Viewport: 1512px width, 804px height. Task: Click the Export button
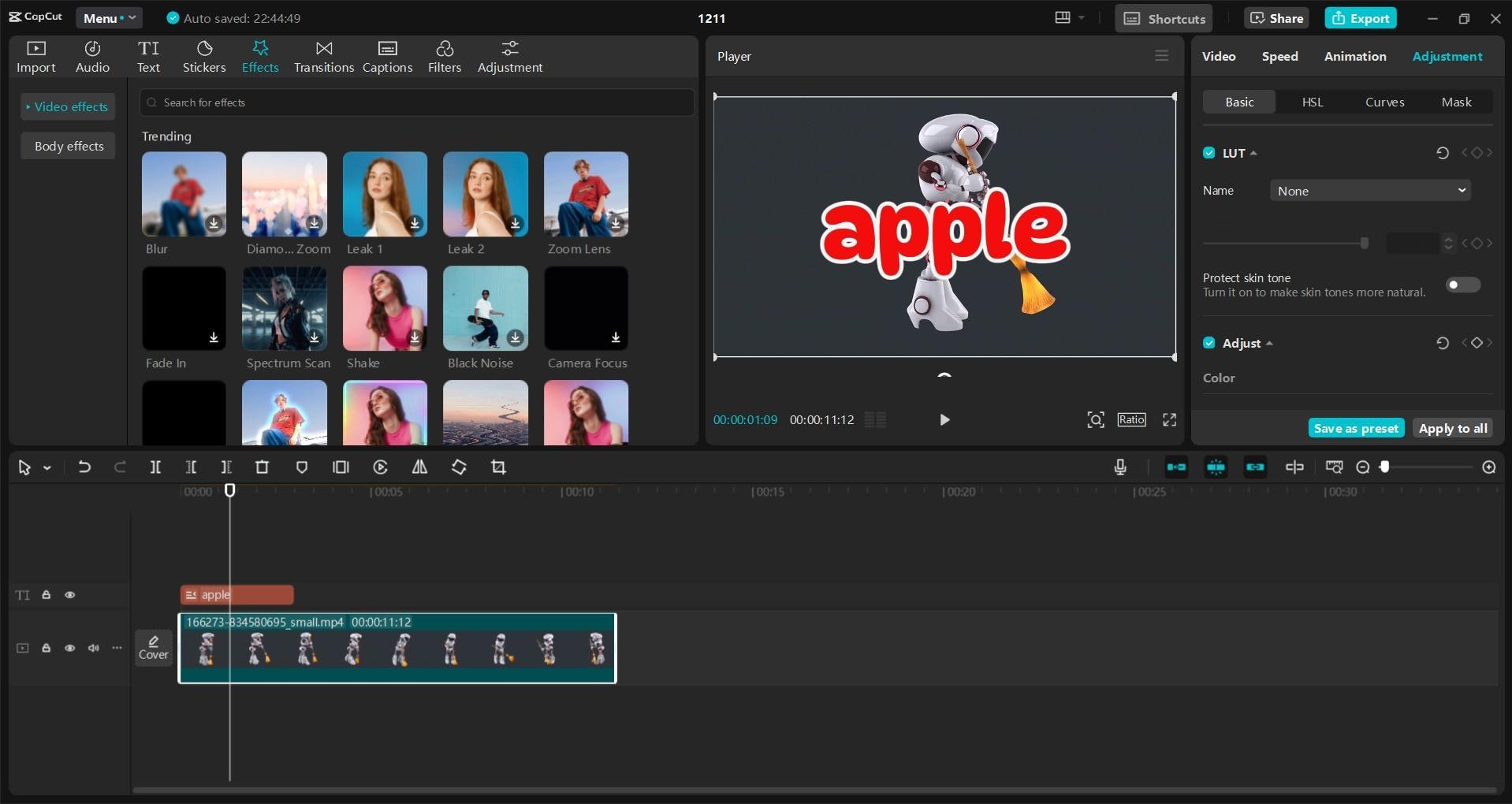pos(1361,18)
